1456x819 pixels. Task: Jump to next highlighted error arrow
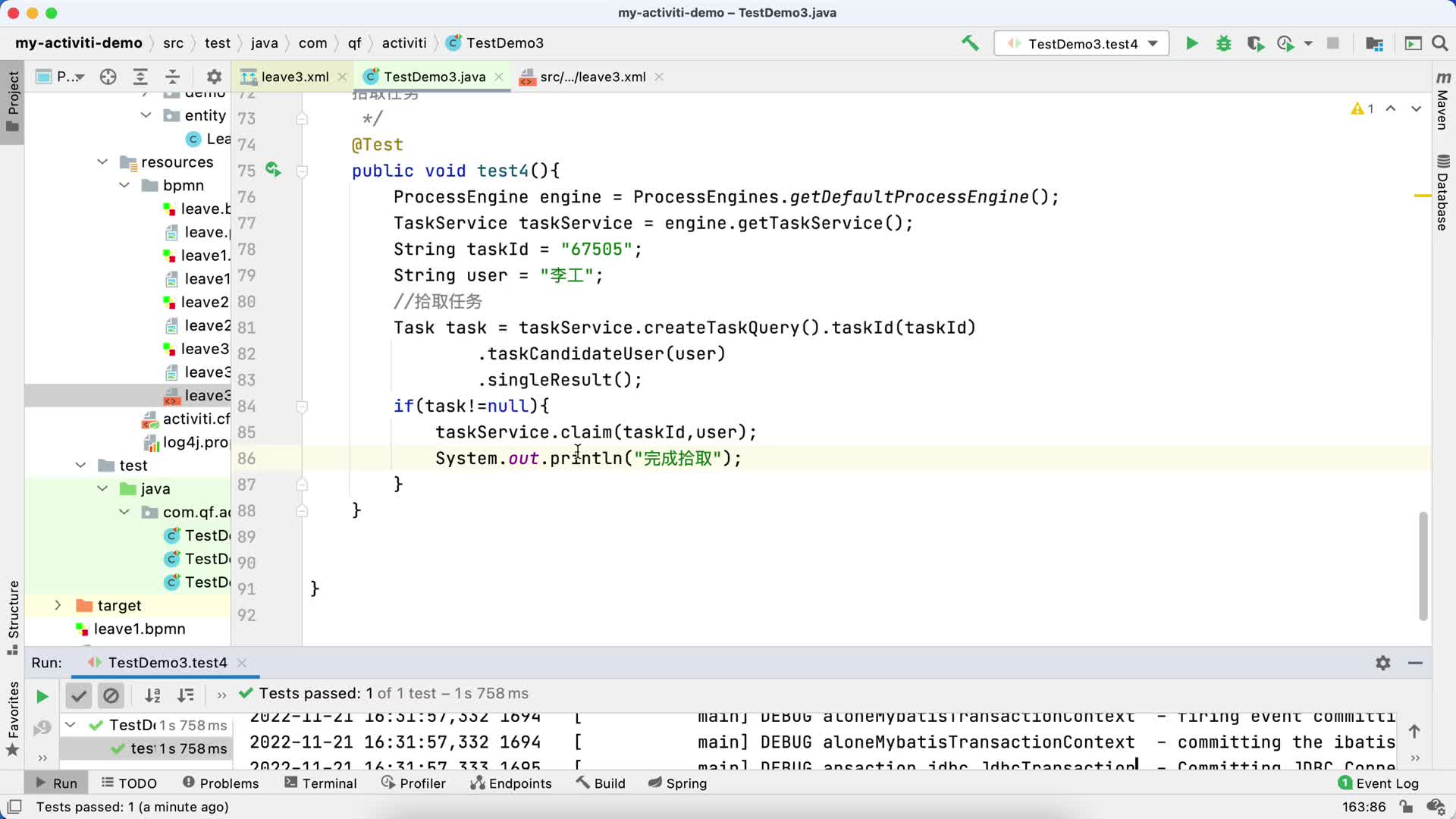(x=1416, y=109)
